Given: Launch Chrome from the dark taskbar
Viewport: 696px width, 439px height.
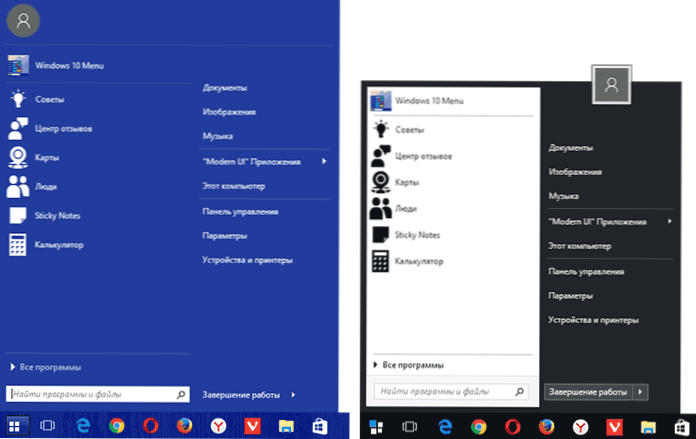Looking at the screenshot, I should (478, 427).
